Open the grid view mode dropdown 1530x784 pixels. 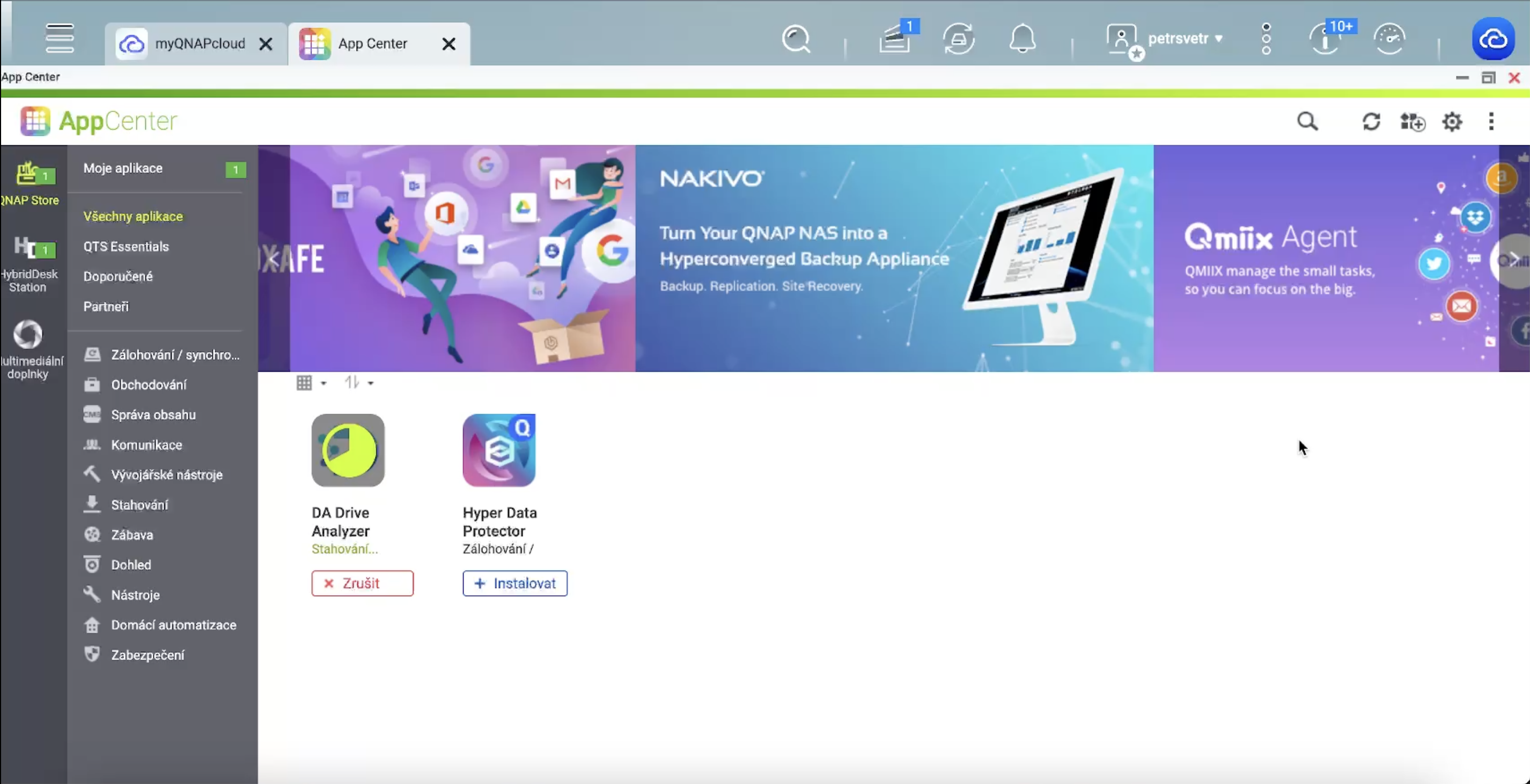coord(311,383)
